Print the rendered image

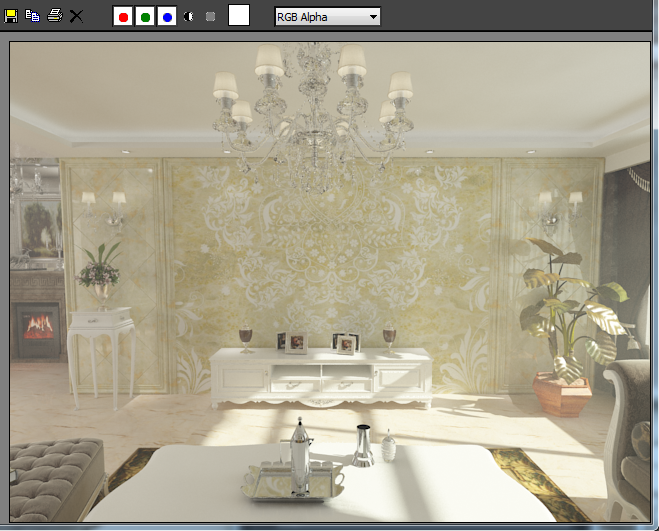55,16
